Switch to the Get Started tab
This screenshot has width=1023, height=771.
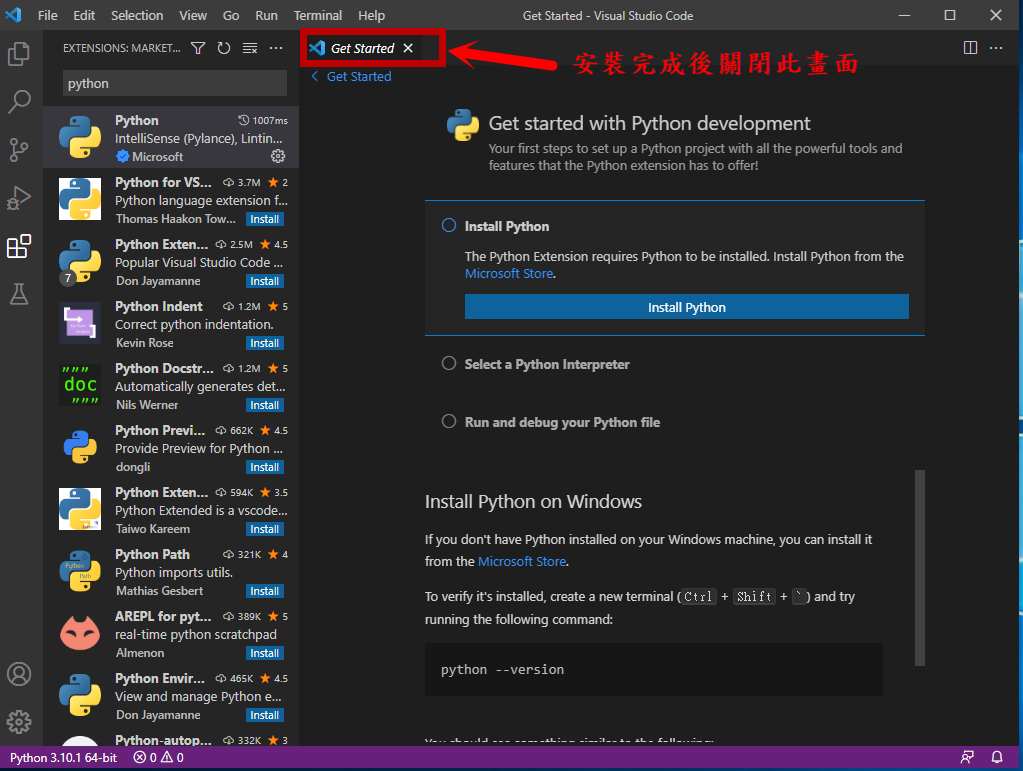click(x=362, y=48)
